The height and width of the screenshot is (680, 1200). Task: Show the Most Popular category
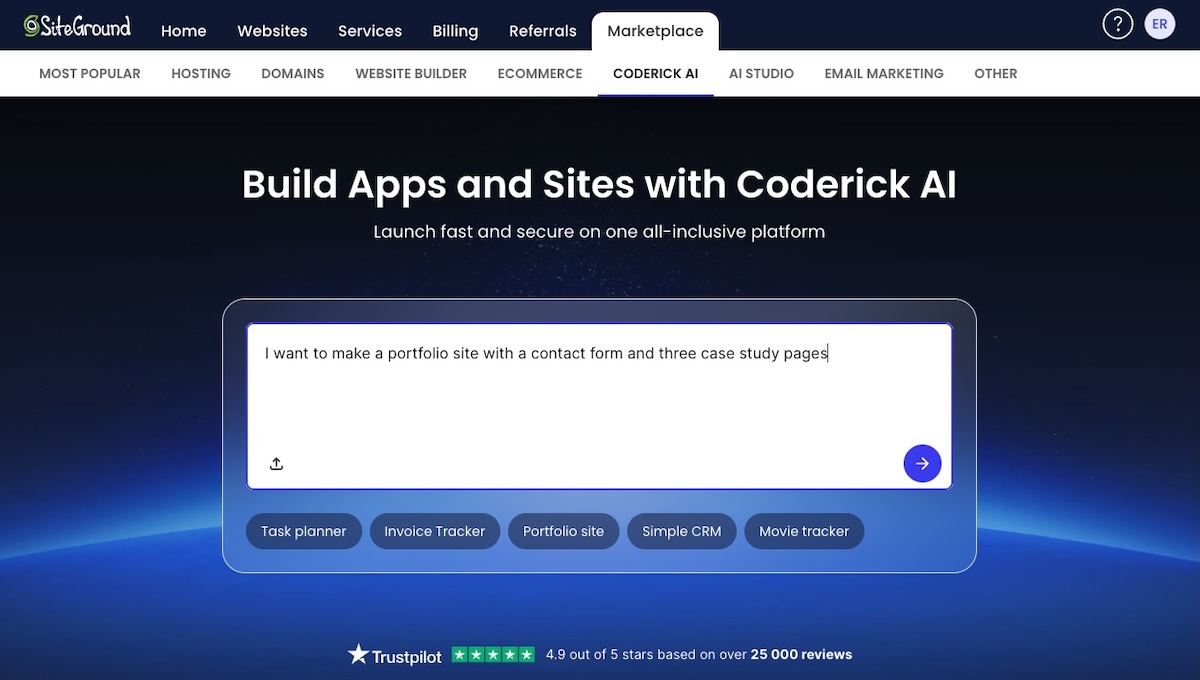[x=90, y=73]
